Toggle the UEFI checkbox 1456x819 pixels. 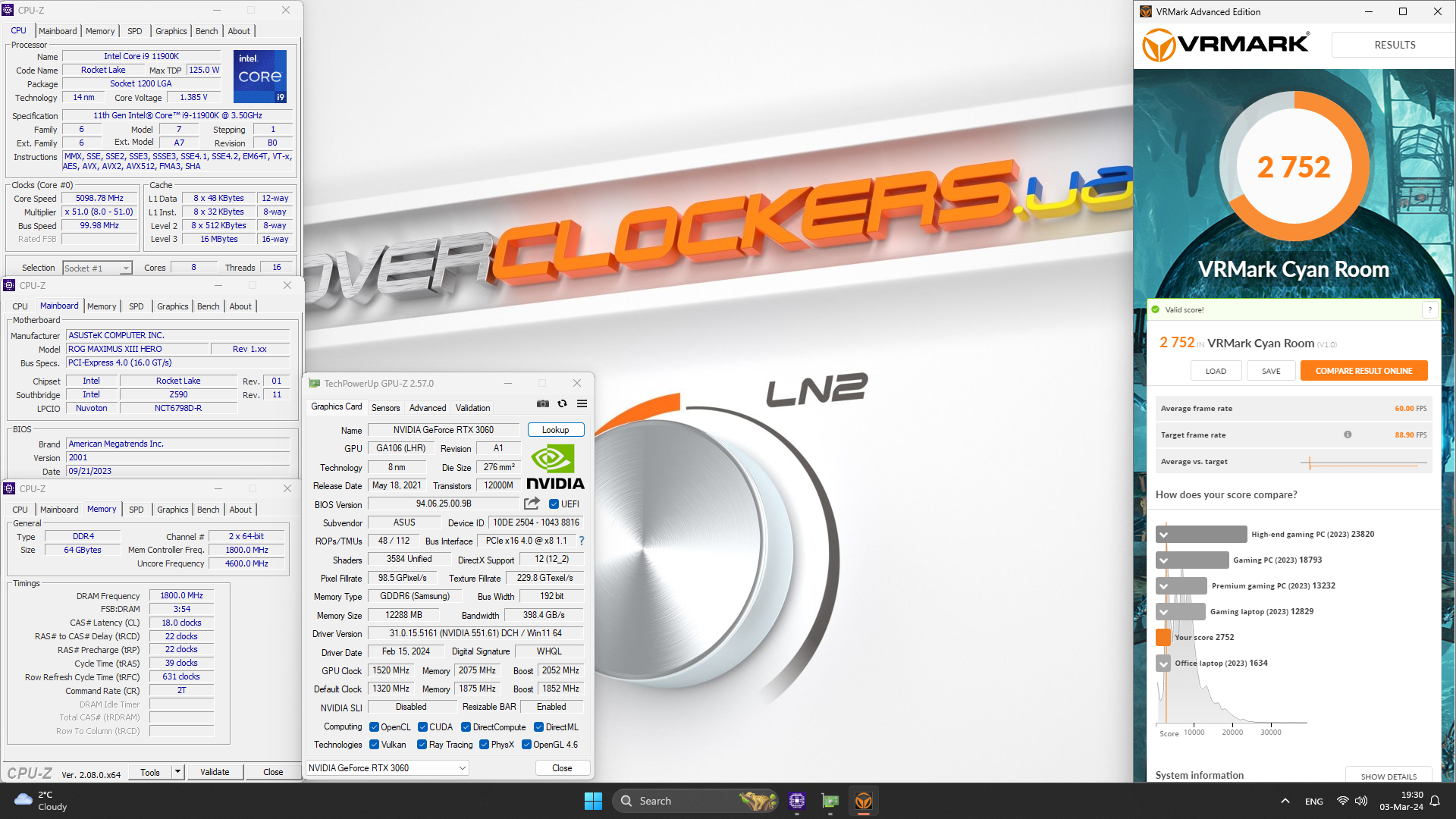pyautogui.click(x=554, y=504)
